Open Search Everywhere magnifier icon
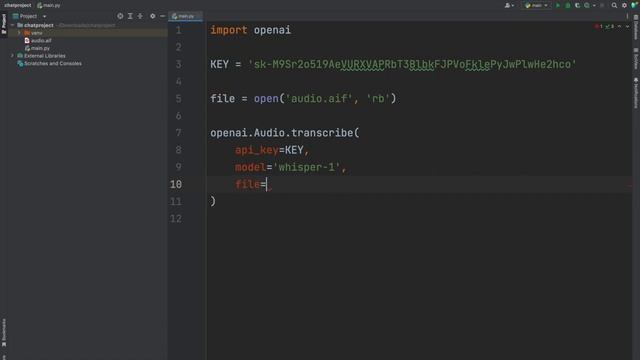The height and width of the screenshot is (360, 640). point(614,5)
